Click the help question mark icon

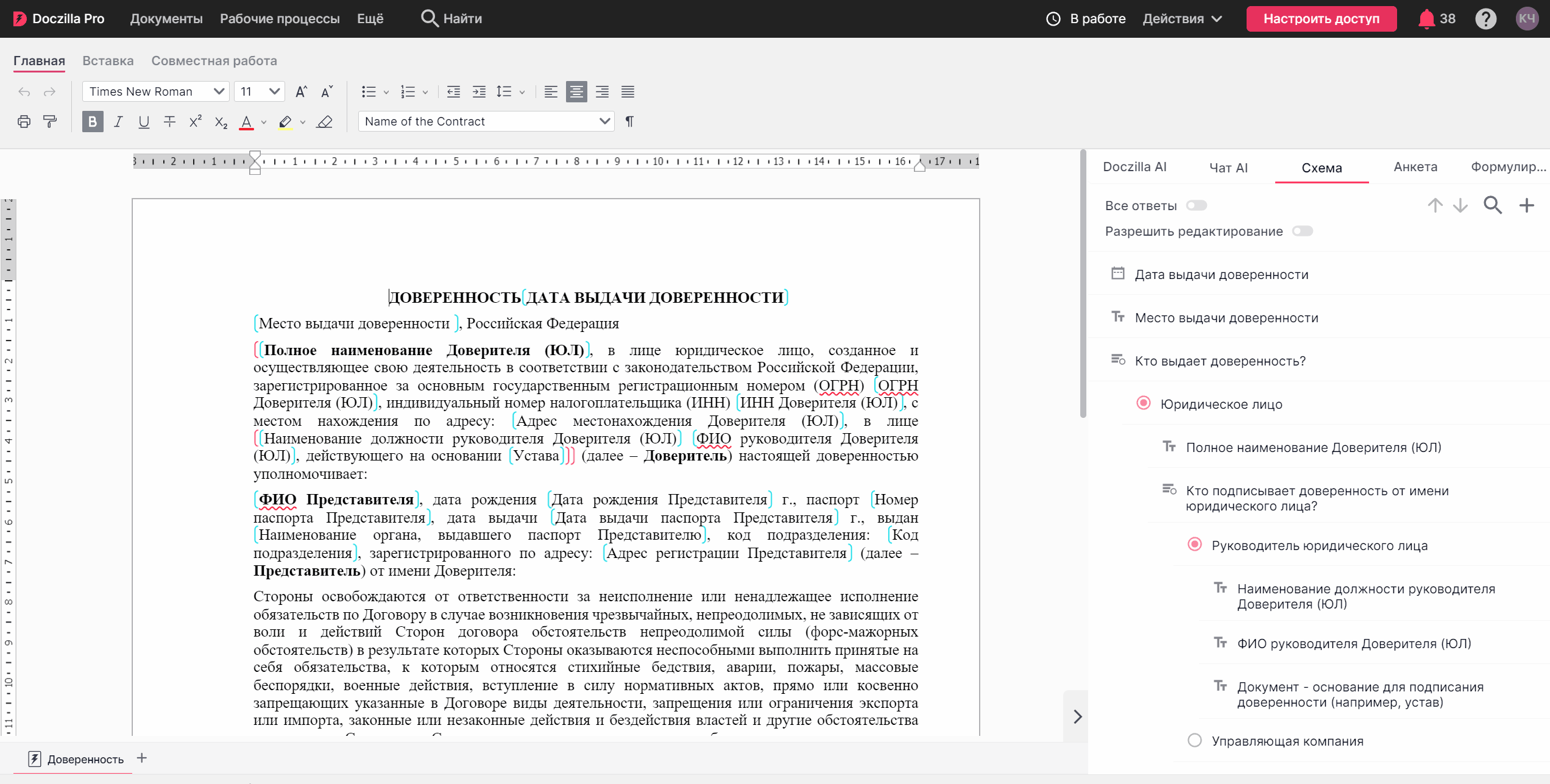pyautogui.click(x=1485, y=19)
